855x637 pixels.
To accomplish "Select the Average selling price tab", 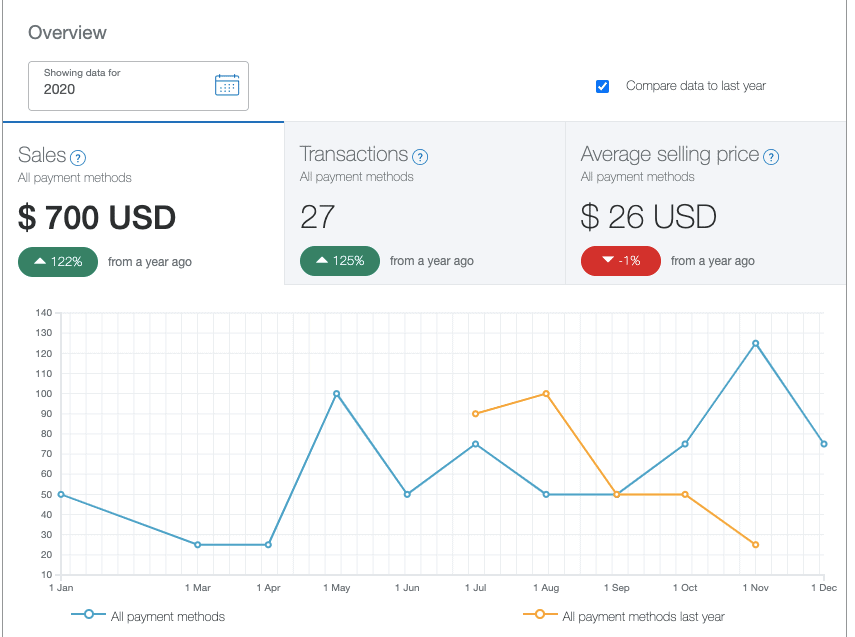I will coord(706,203).
